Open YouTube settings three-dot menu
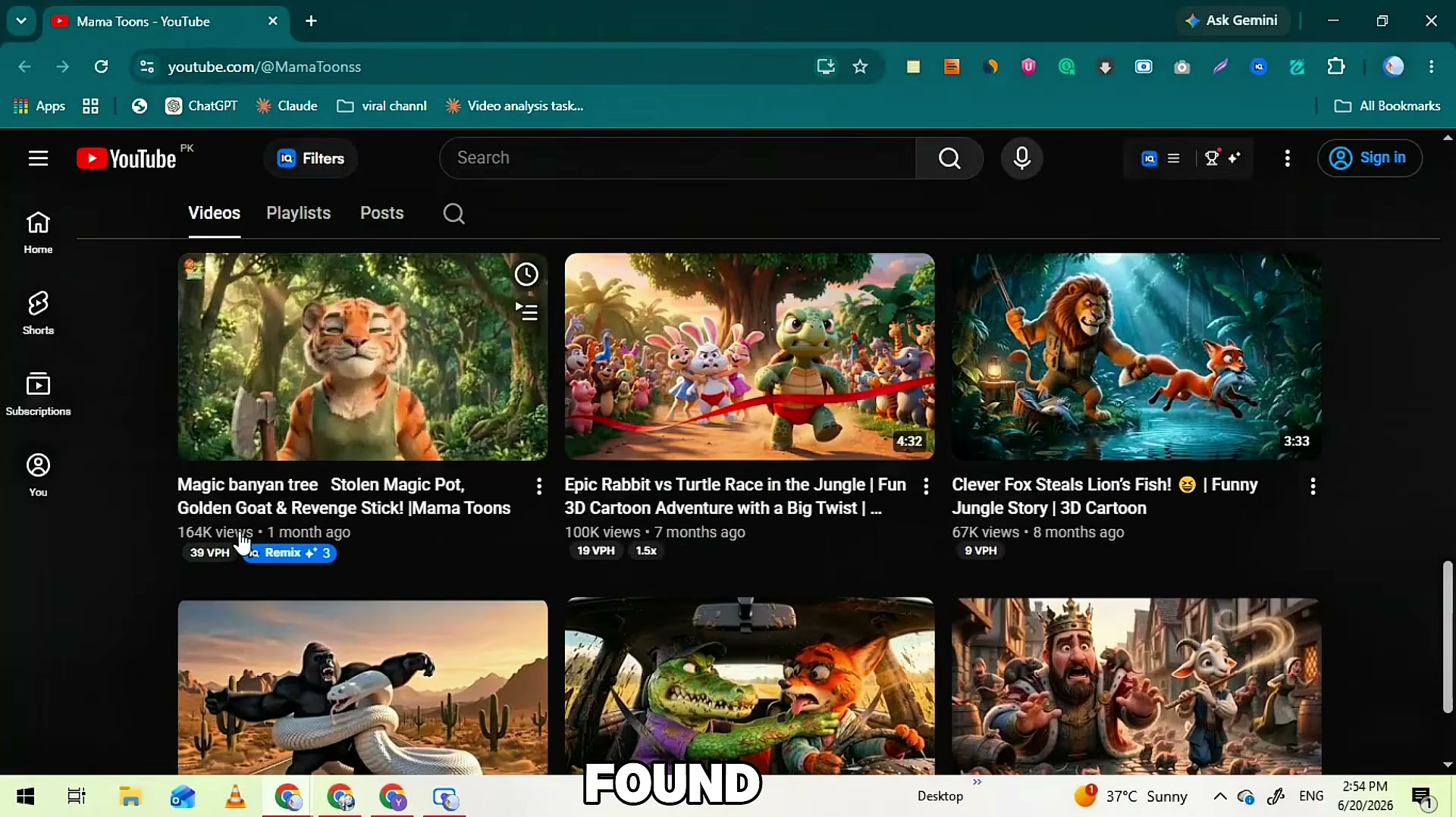 point(1288,158)
